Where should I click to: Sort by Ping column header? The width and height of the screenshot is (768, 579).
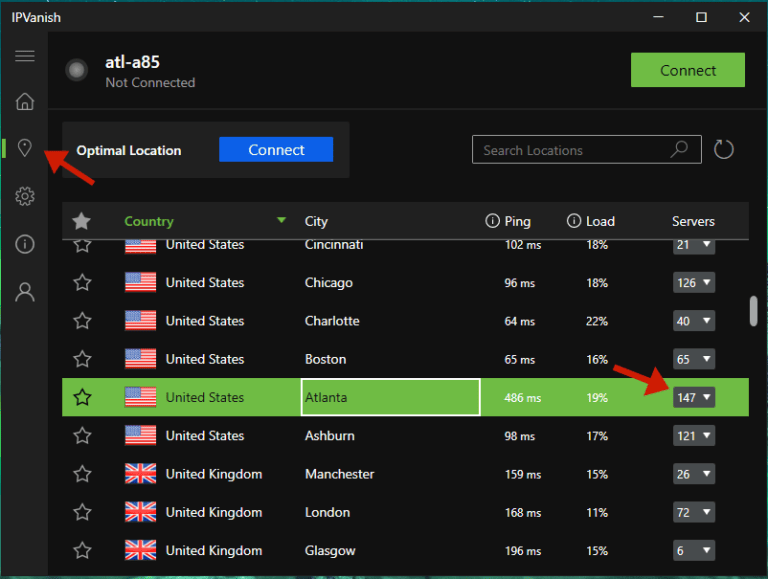pos(517,221)
